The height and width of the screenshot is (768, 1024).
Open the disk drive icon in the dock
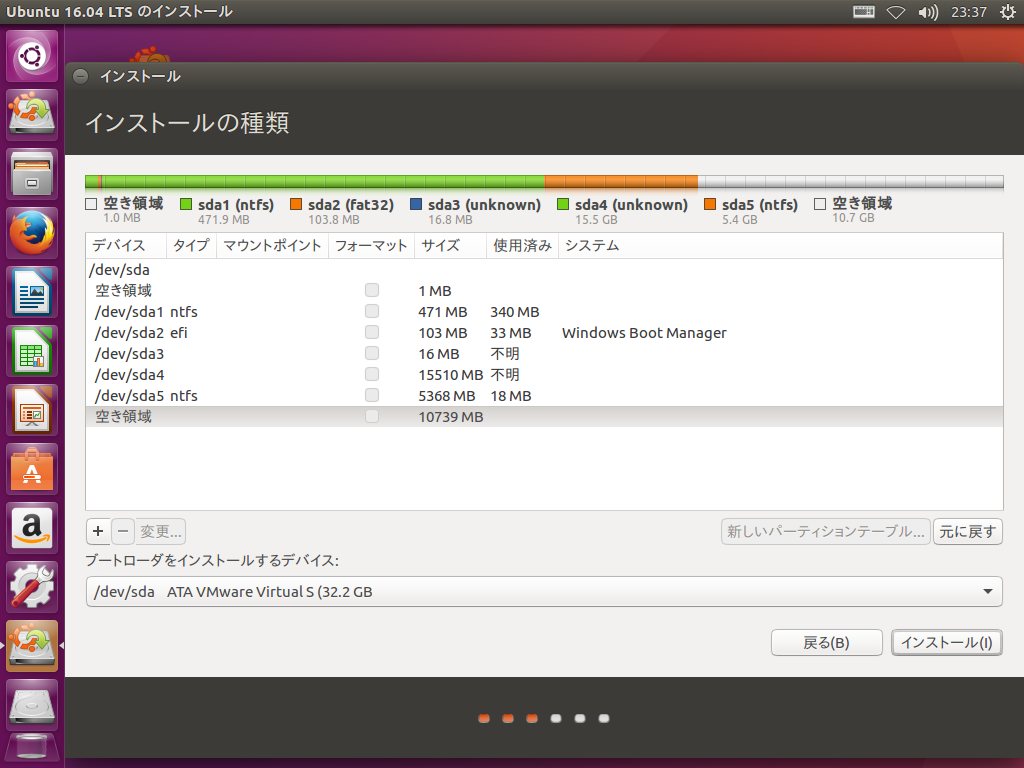pyautogui.click(x=32, y=705)
